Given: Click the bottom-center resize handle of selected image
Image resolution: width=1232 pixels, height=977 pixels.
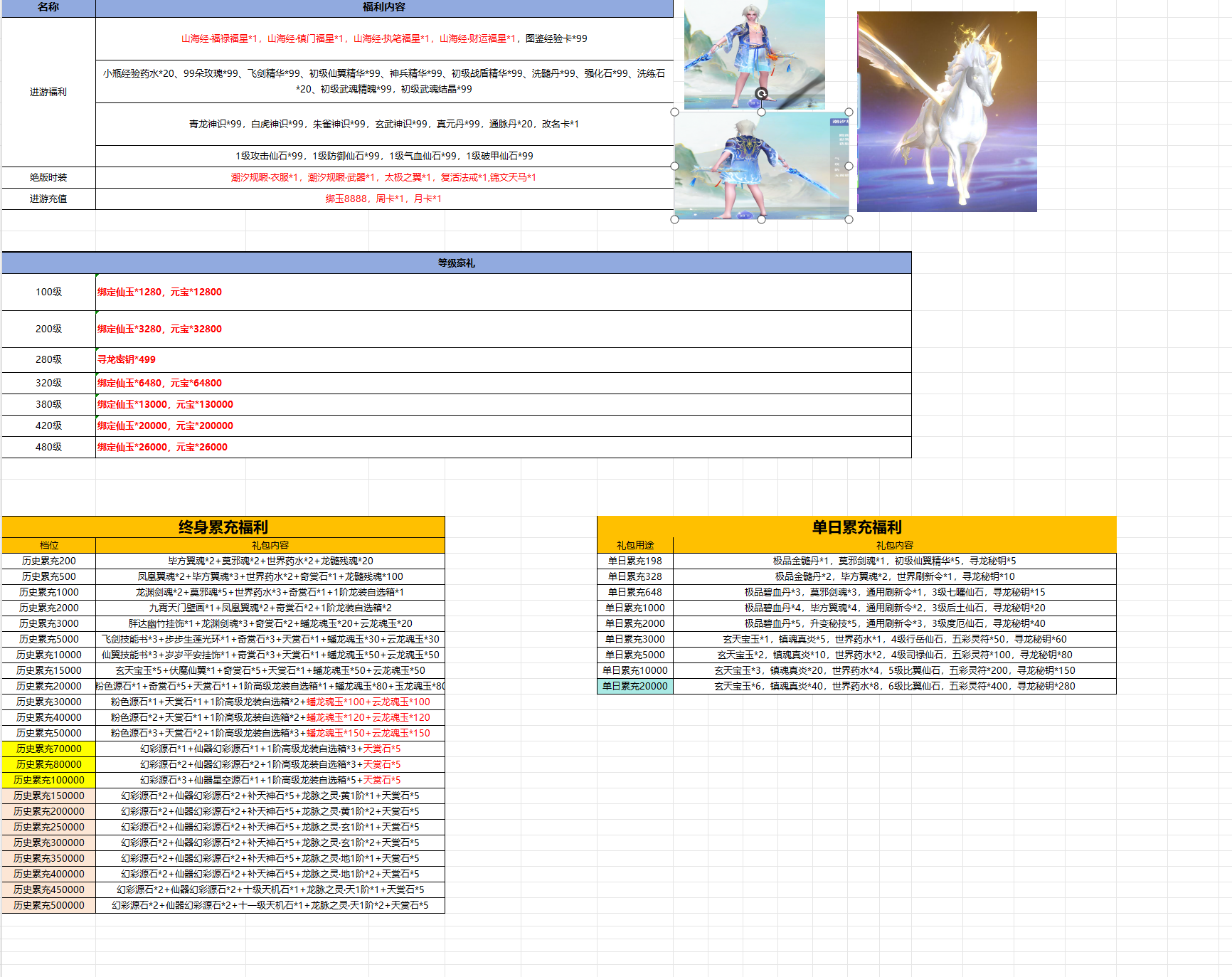Looking at the screenshot, I should coord(761,219).
